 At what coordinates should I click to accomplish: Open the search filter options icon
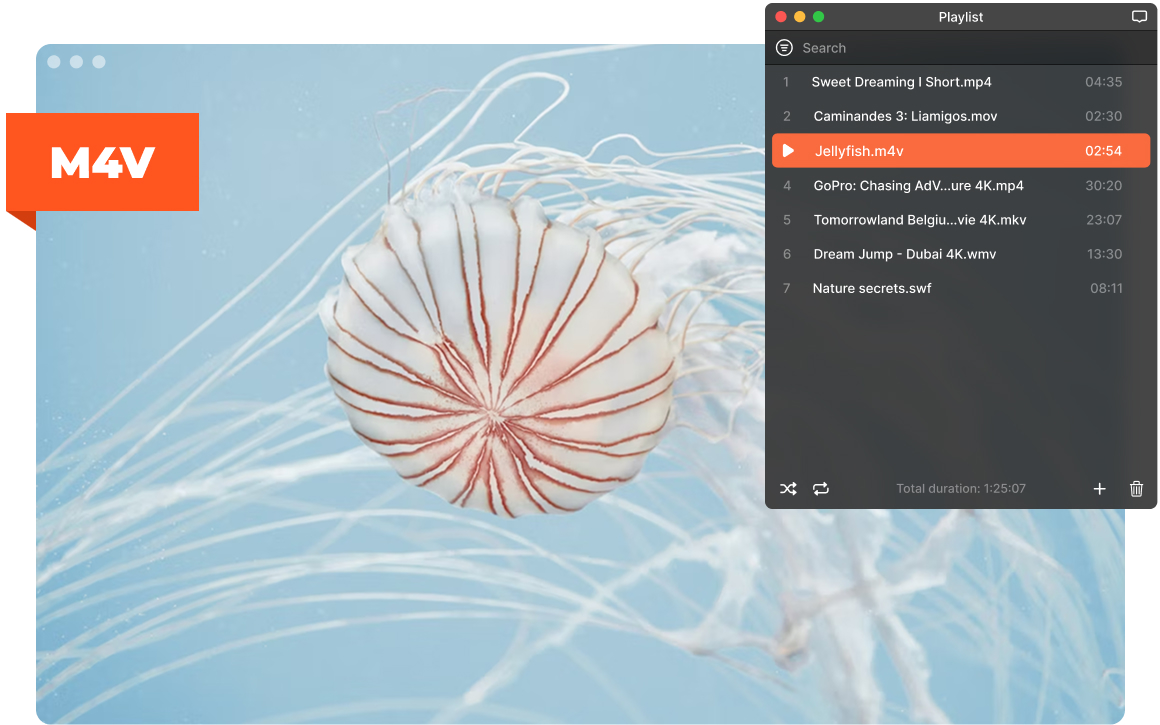point(784,48)
